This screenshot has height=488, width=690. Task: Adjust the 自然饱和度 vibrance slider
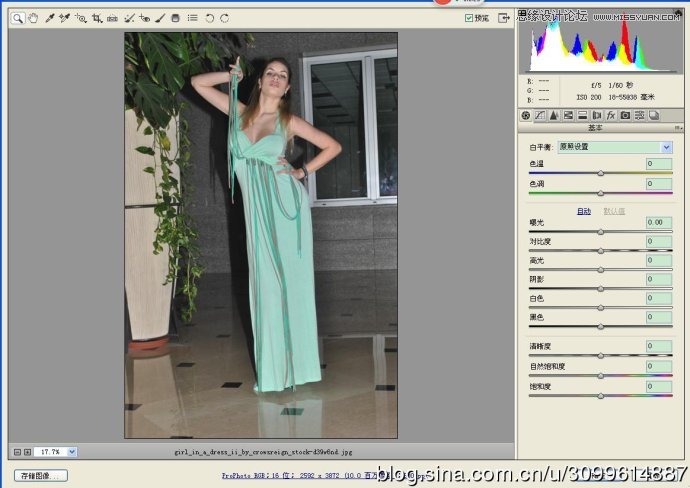click(x=601, y=376)
